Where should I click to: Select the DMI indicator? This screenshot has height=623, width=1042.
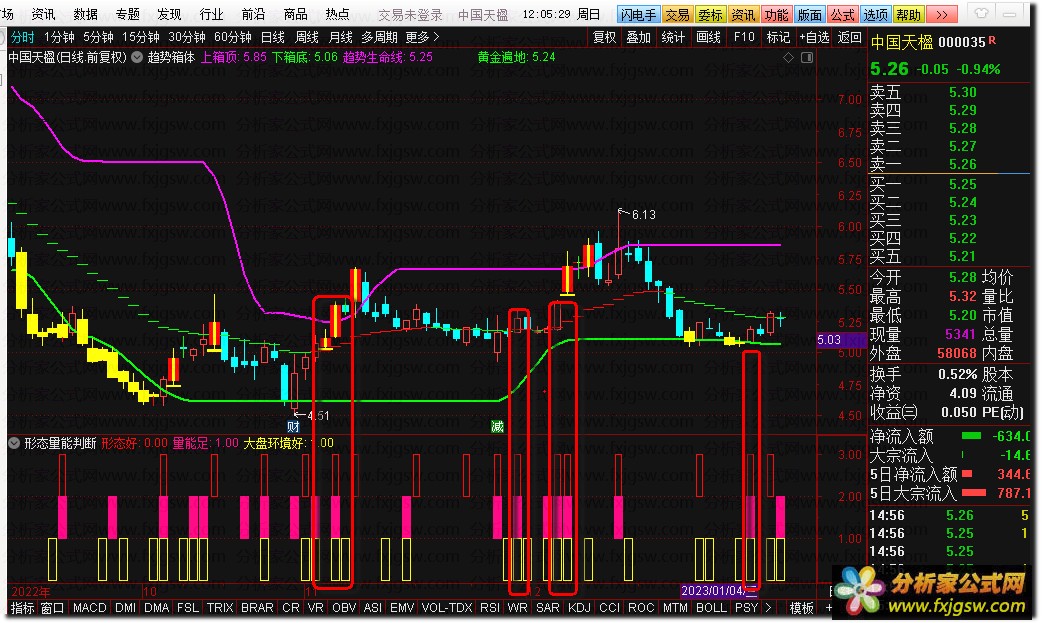pos(126,608)
